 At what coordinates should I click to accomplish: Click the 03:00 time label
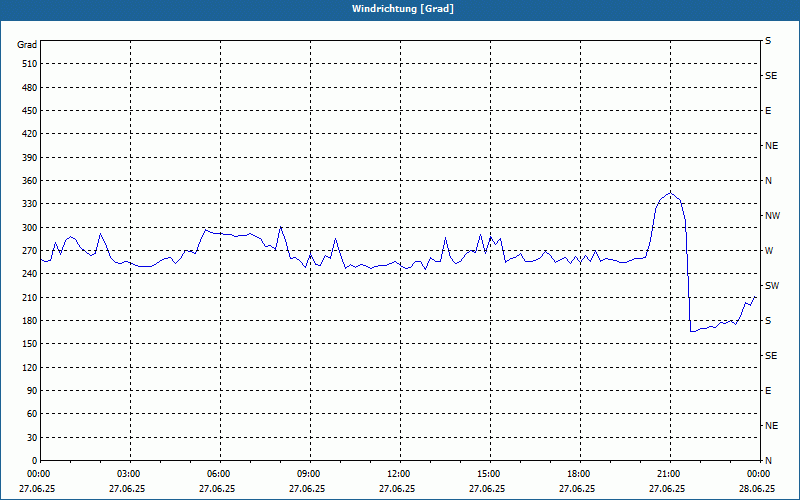(x=129, y=474)
